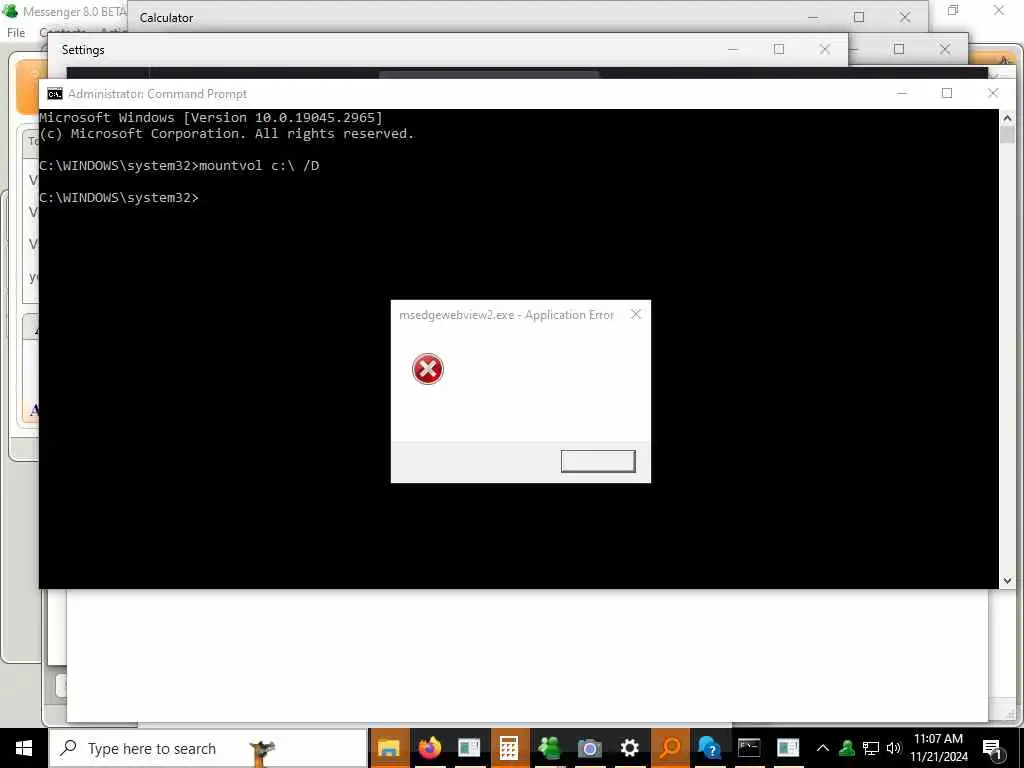Viewport: 1024px width, 768px height.
Task: Click the red error icon in the dialog
Action: (x=428, y=369)
